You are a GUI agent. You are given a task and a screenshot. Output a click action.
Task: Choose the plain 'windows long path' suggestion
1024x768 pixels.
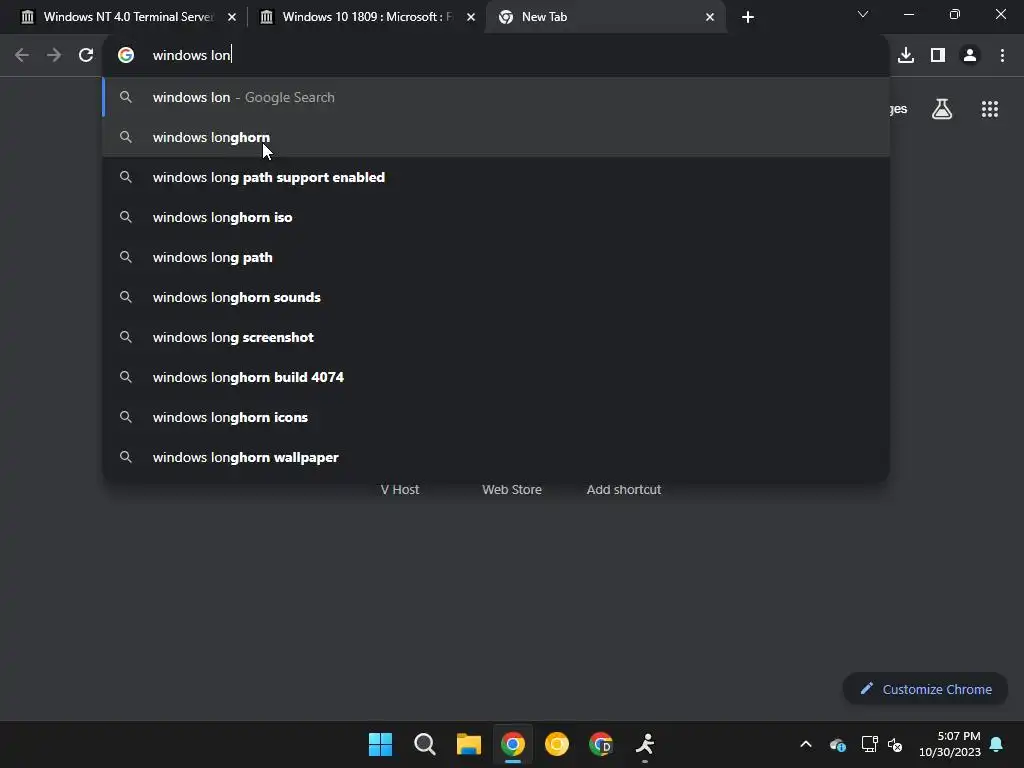click(x=496, y=257)
